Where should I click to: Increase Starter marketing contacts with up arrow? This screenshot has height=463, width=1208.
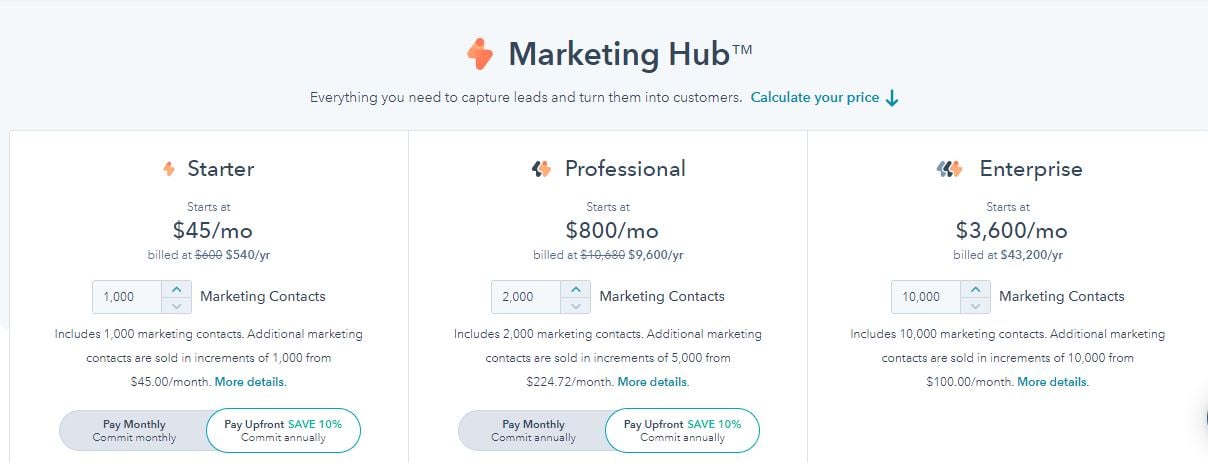click(x=176, y=289)
